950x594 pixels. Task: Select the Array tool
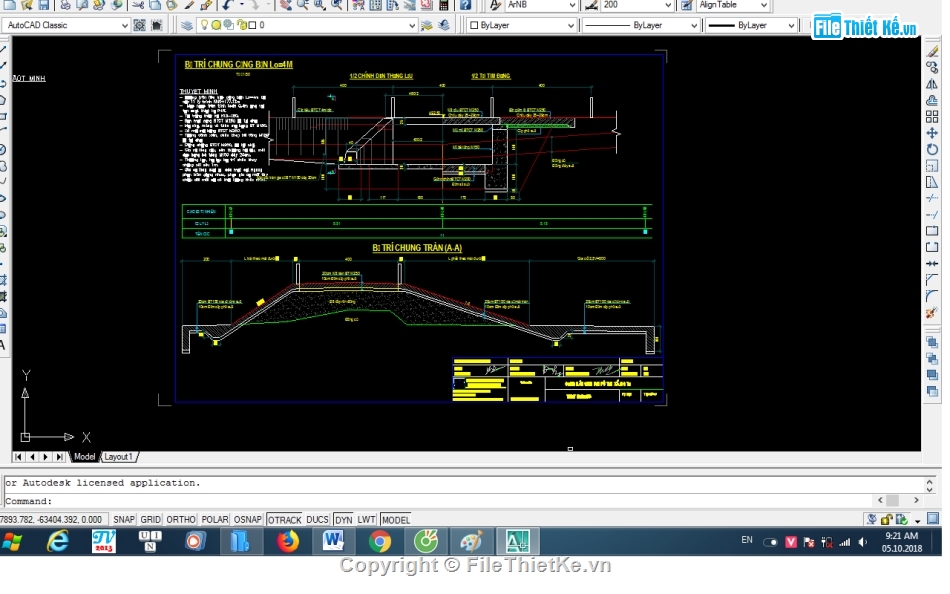point(932,117)
